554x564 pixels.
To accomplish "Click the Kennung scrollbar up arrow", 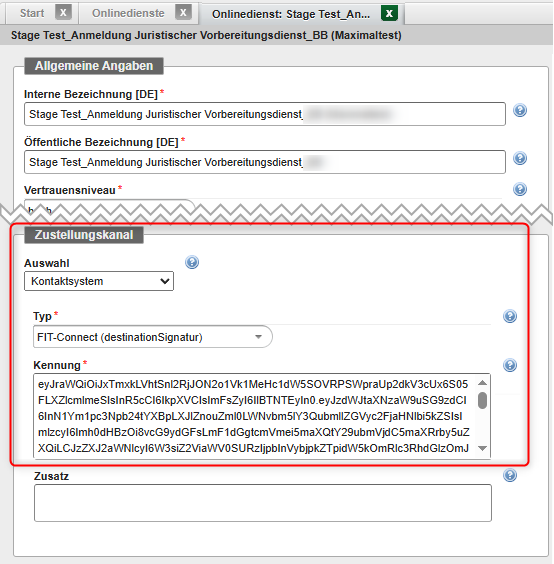I will click(482, 383).
